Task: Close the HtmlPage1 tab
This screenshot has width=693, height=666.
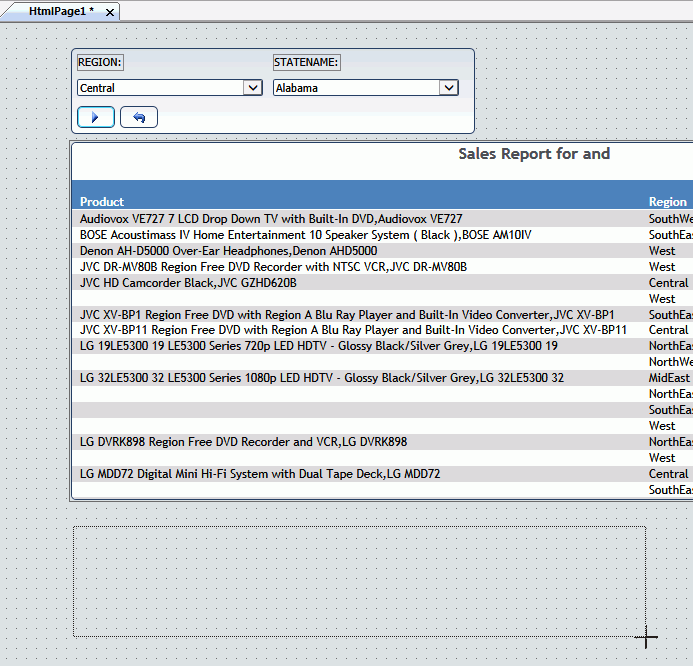Action: pyautogui.click(x=110, y=12)
